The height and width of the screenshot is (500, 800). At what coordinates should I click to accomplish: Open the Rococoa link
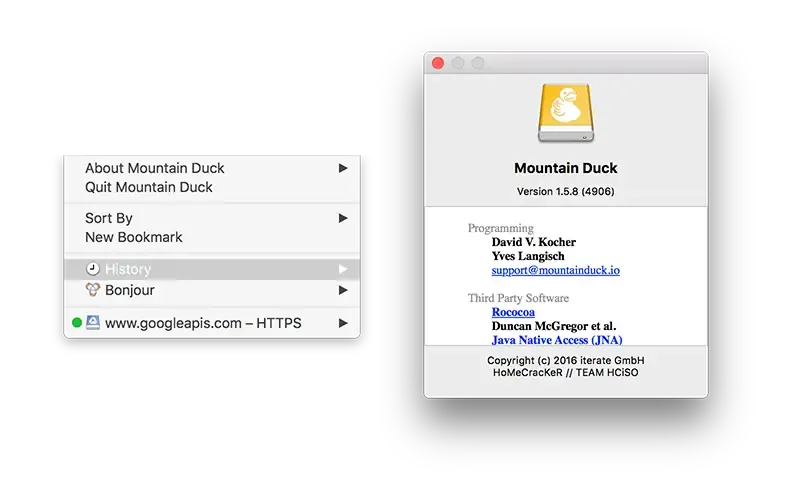[513, 312]
